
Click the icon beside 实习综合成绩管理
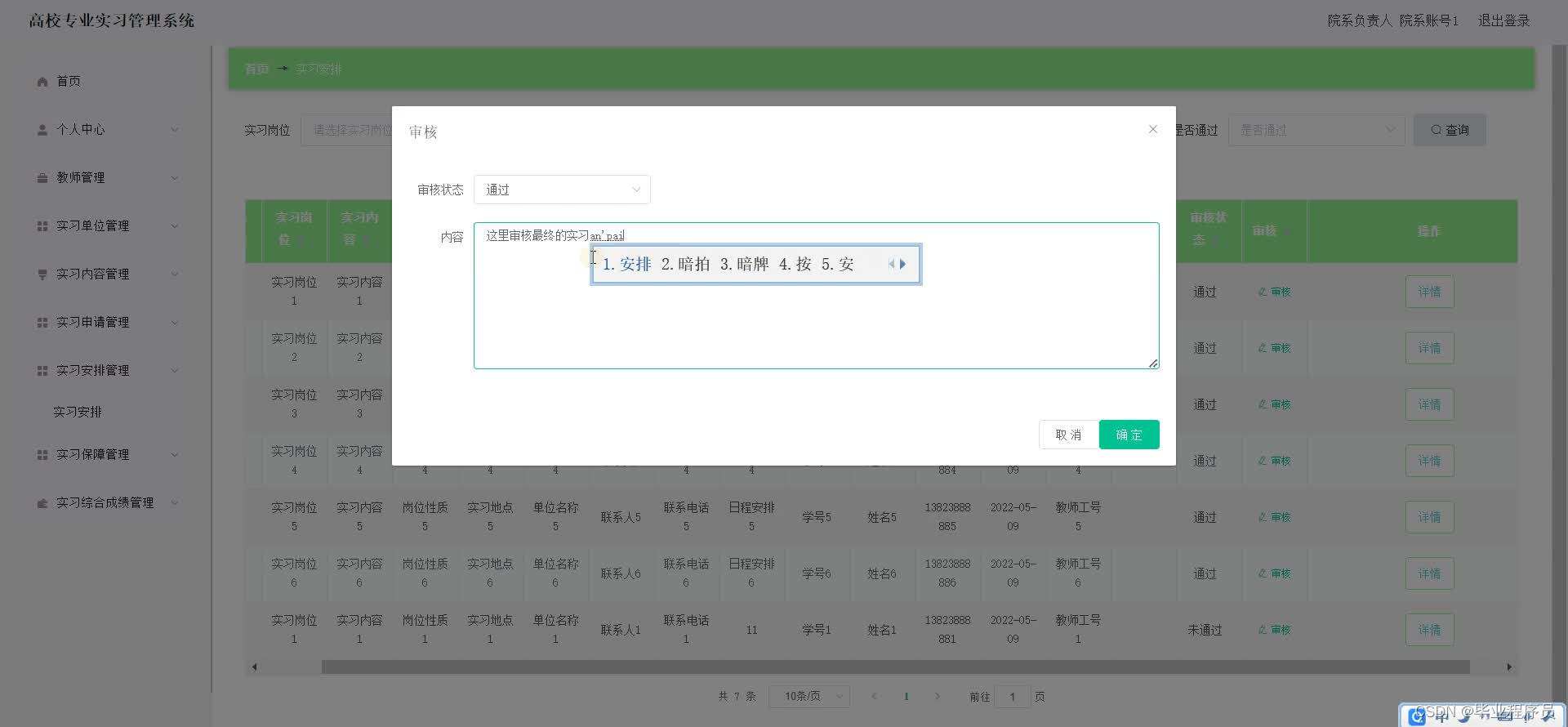(x=42, y=503)
